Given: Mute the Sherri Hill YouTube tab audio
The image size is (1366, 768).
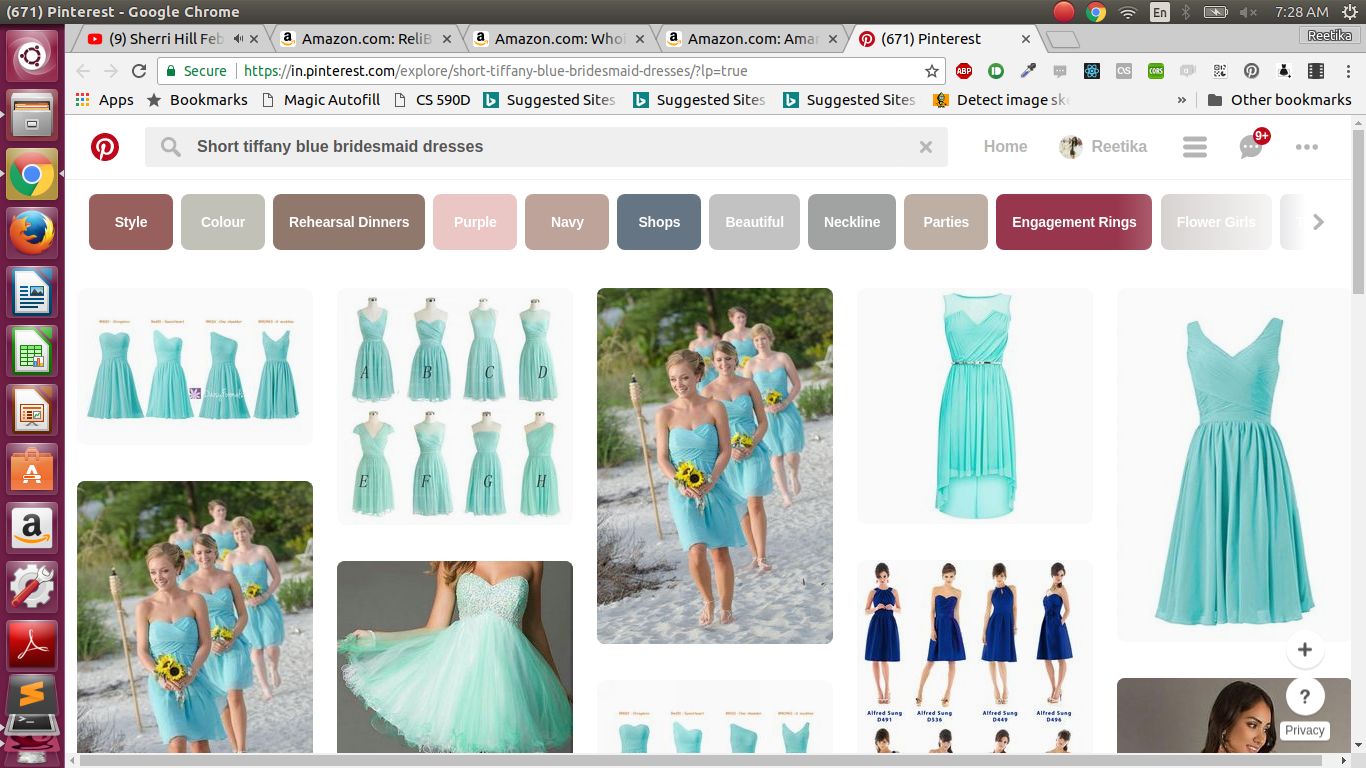Looking at the screenshot, I should [x=239, y=39].
